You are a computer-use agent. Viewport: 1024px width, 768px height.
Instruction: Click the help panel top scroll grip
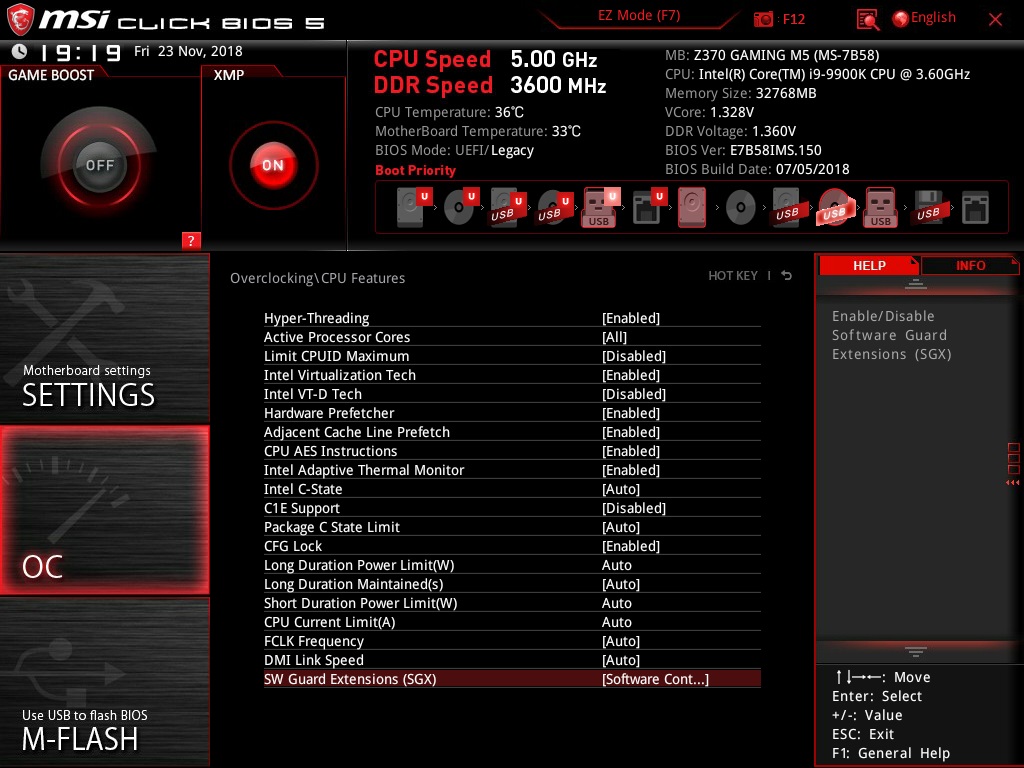(x=916, y=283)
